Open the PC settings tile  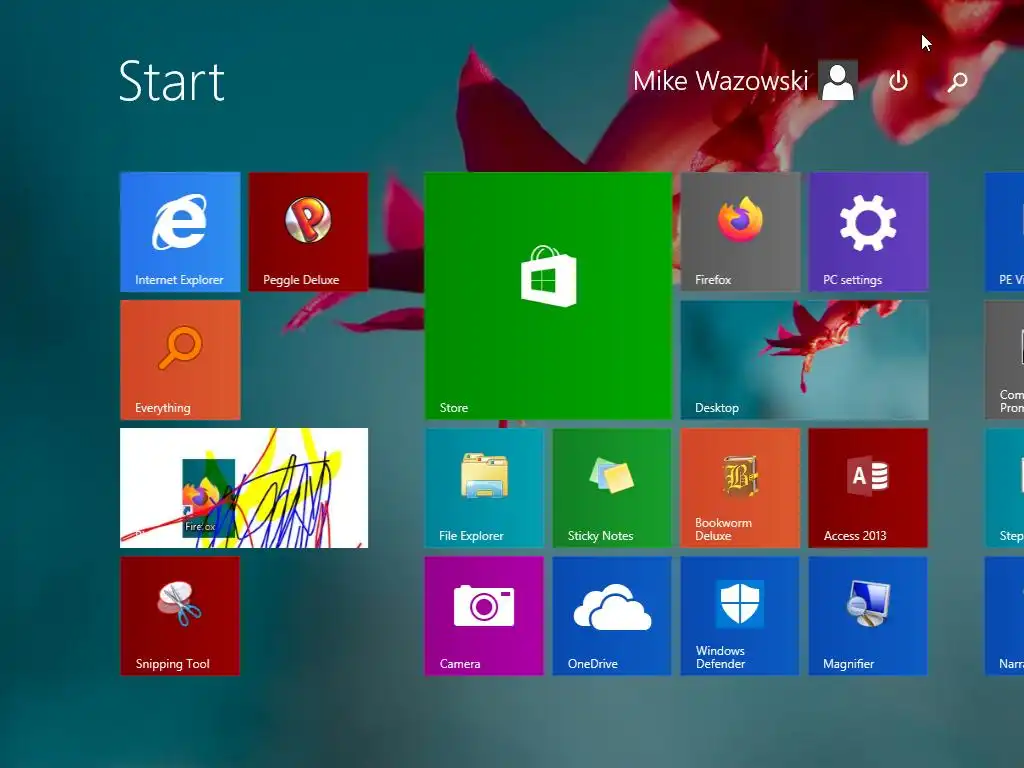868,232
